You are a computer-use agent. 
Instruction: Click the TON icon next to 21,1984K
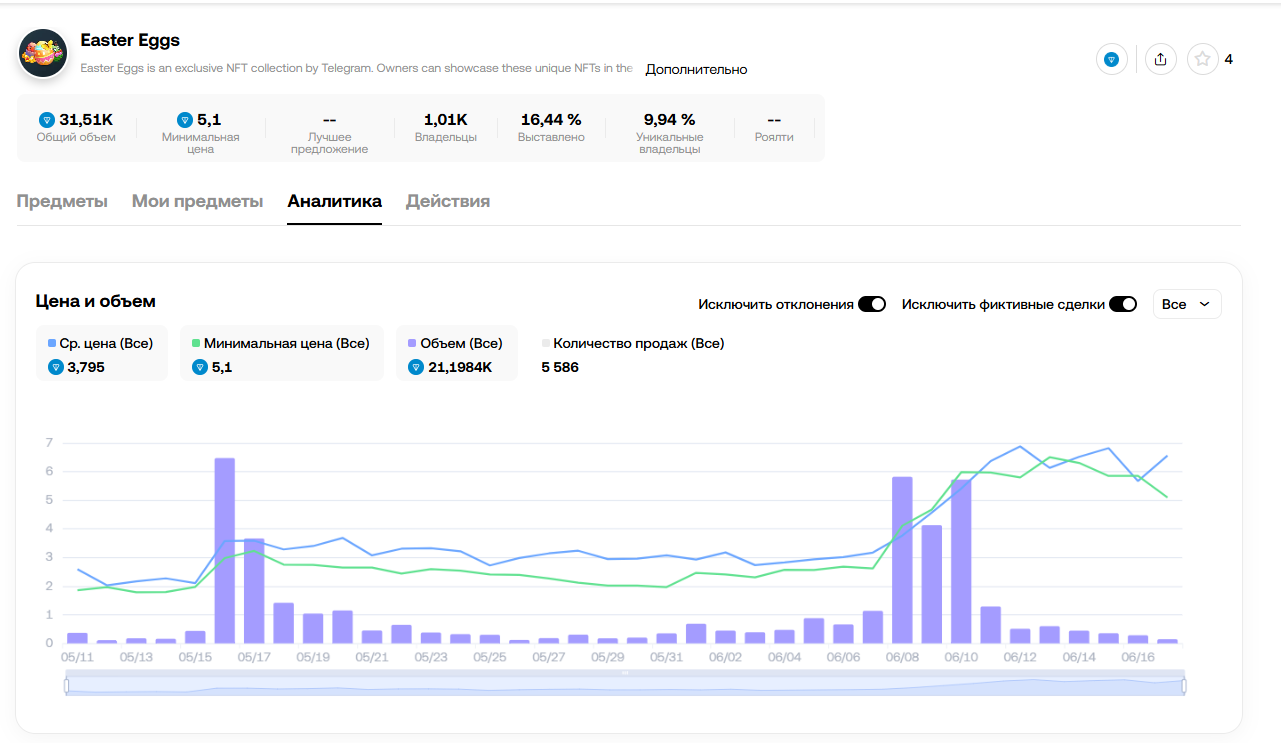(416, 367)
